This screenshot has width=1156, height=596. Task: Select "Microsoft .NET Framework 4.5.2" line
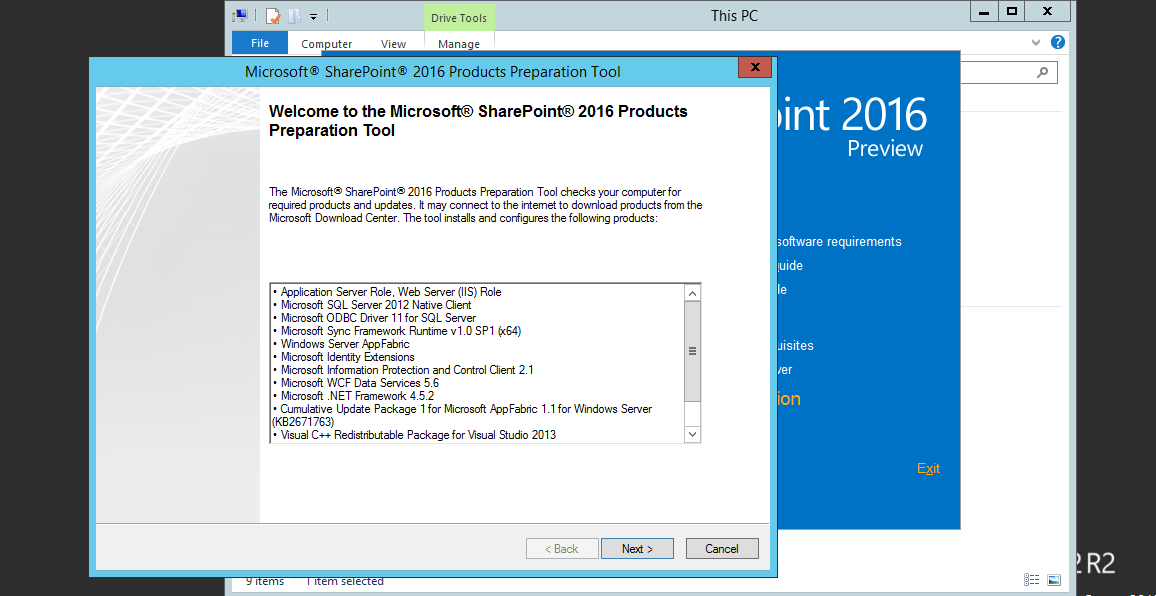pyautogui.click(x=355, y=396)
